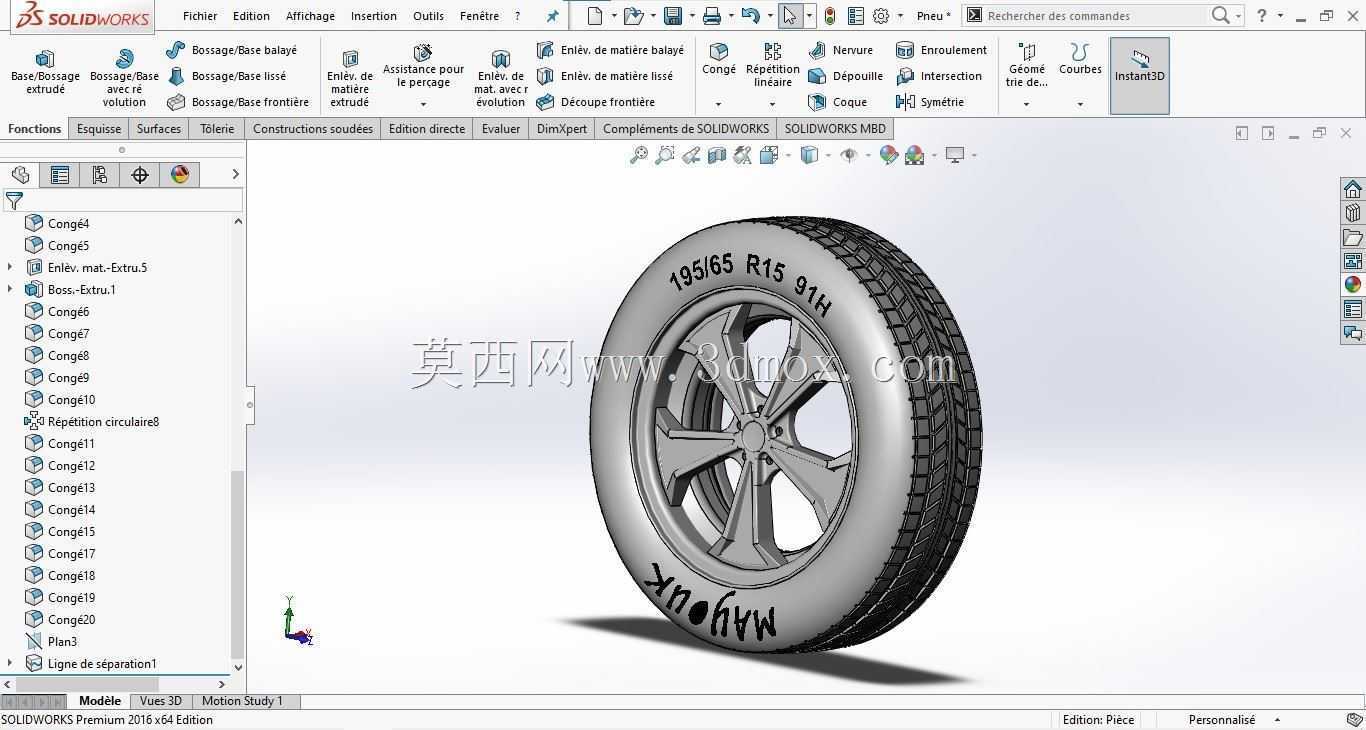Choose Bossage/Base frontière
This screenshot has width=1366, height=730.
pos(238,102)
